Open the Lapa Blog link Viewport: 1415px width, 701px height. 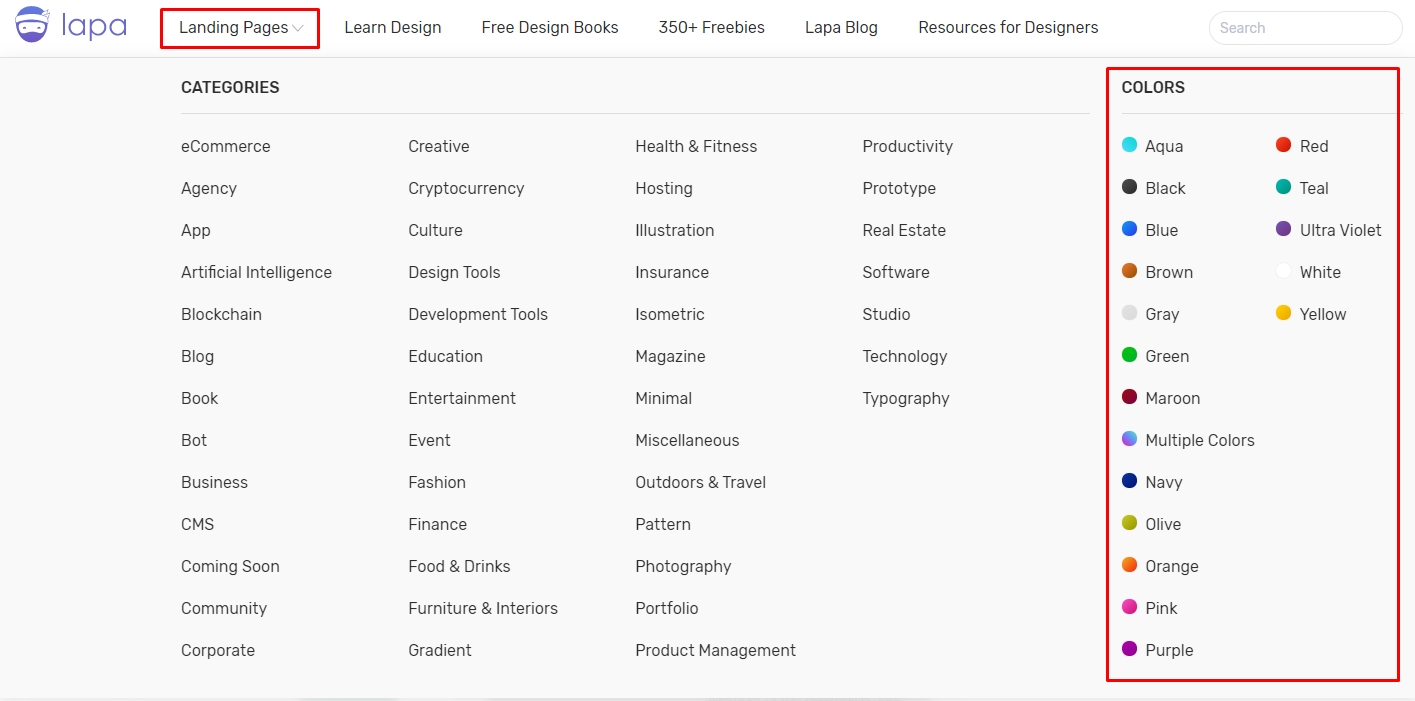click(x=841, y=28)
